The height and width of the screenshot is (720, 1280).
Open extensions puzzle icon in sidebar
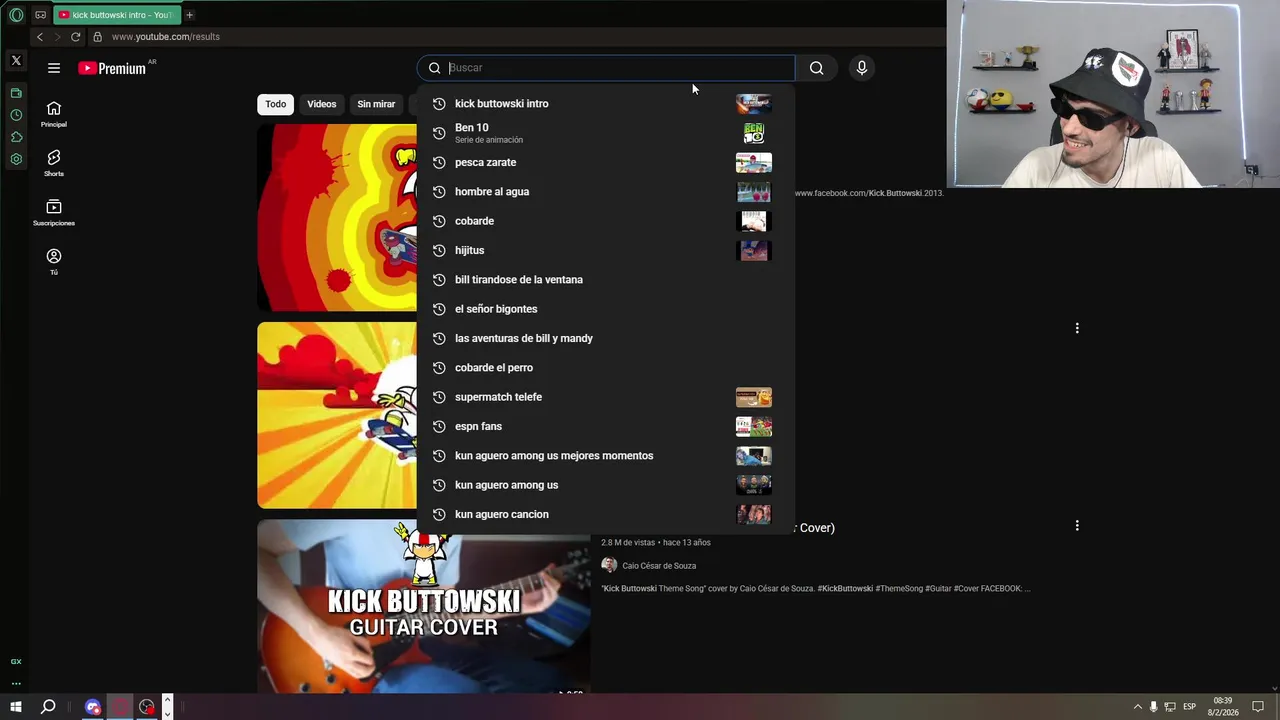[x=16, y=137]
